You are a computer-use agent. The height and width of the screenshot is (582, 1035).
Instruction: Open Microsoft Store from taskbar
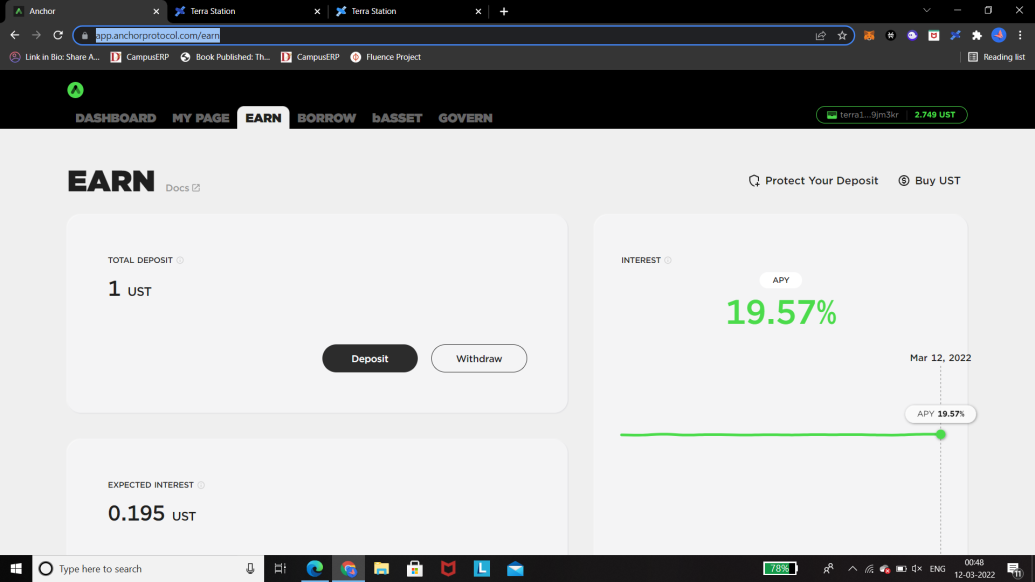415,569
